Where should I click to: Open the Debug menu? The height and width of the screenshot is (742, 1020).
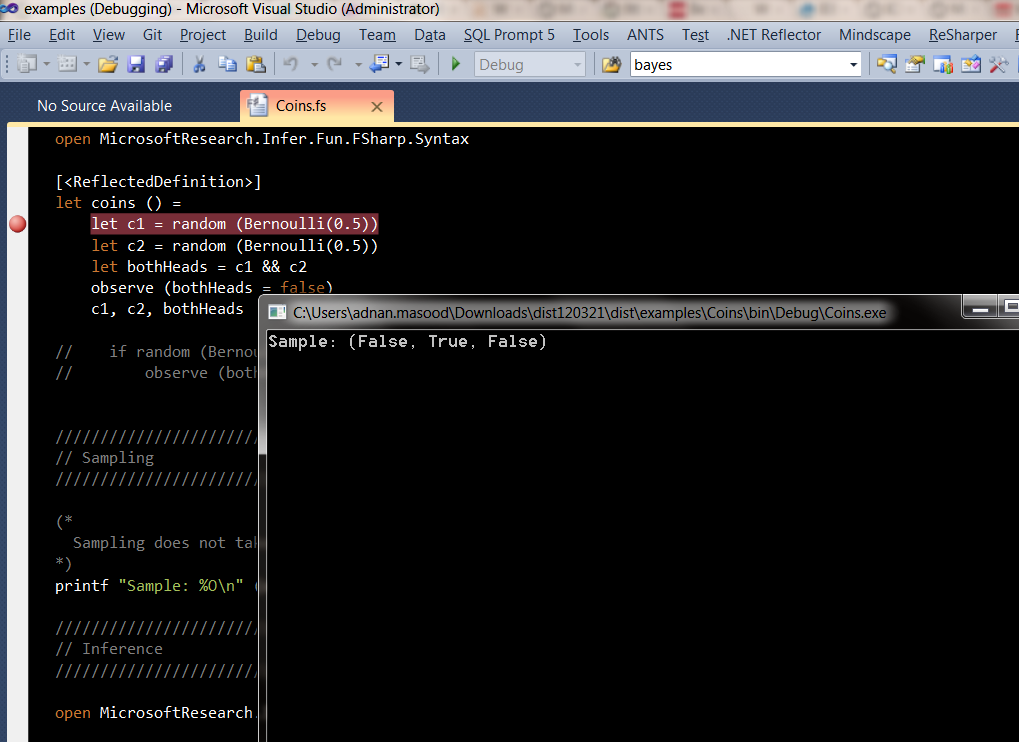(x=318, y=34)
